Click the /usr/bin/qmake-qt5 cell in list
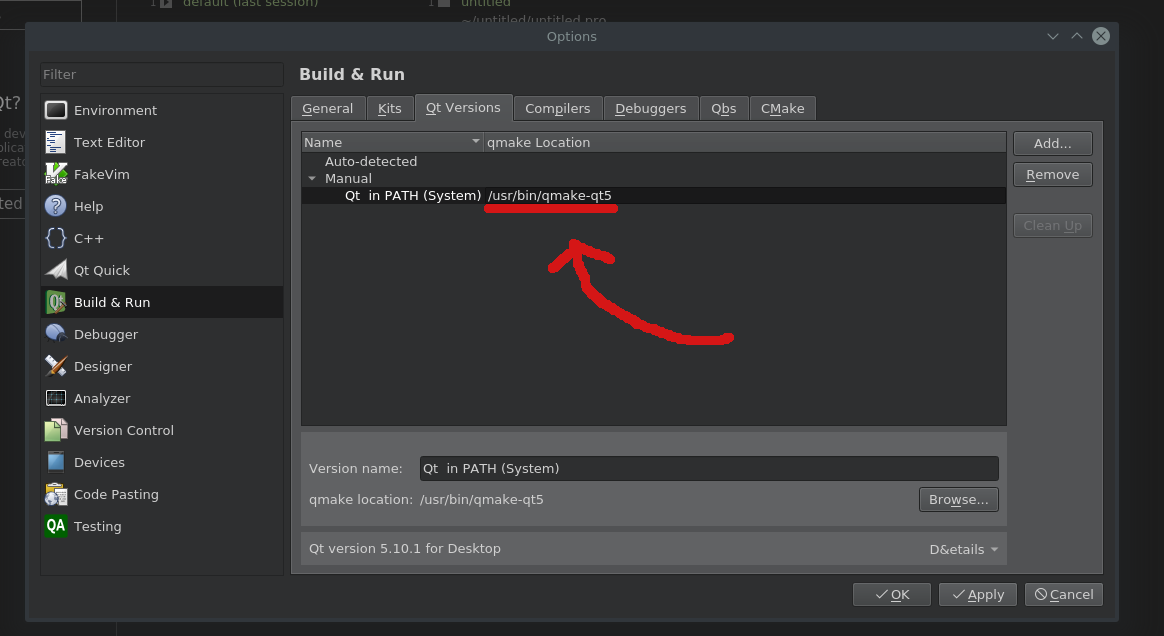The height and width of the screenshot is (636, 1164). [x=549, y=196]
